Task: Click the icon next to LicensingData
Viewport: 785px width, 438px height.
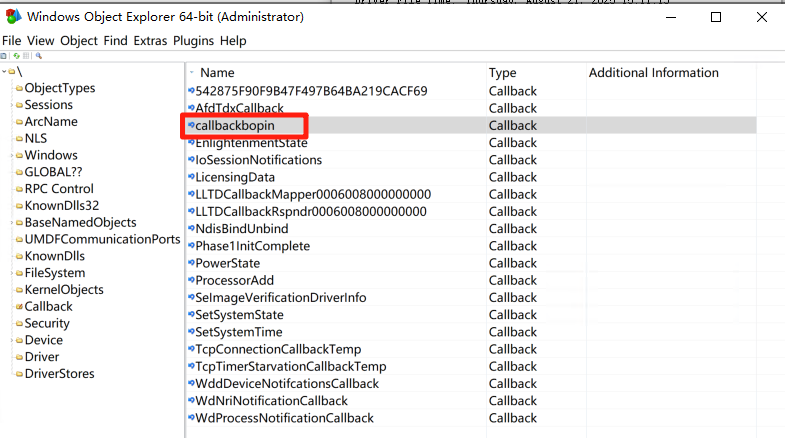Action: coord(191,178)
